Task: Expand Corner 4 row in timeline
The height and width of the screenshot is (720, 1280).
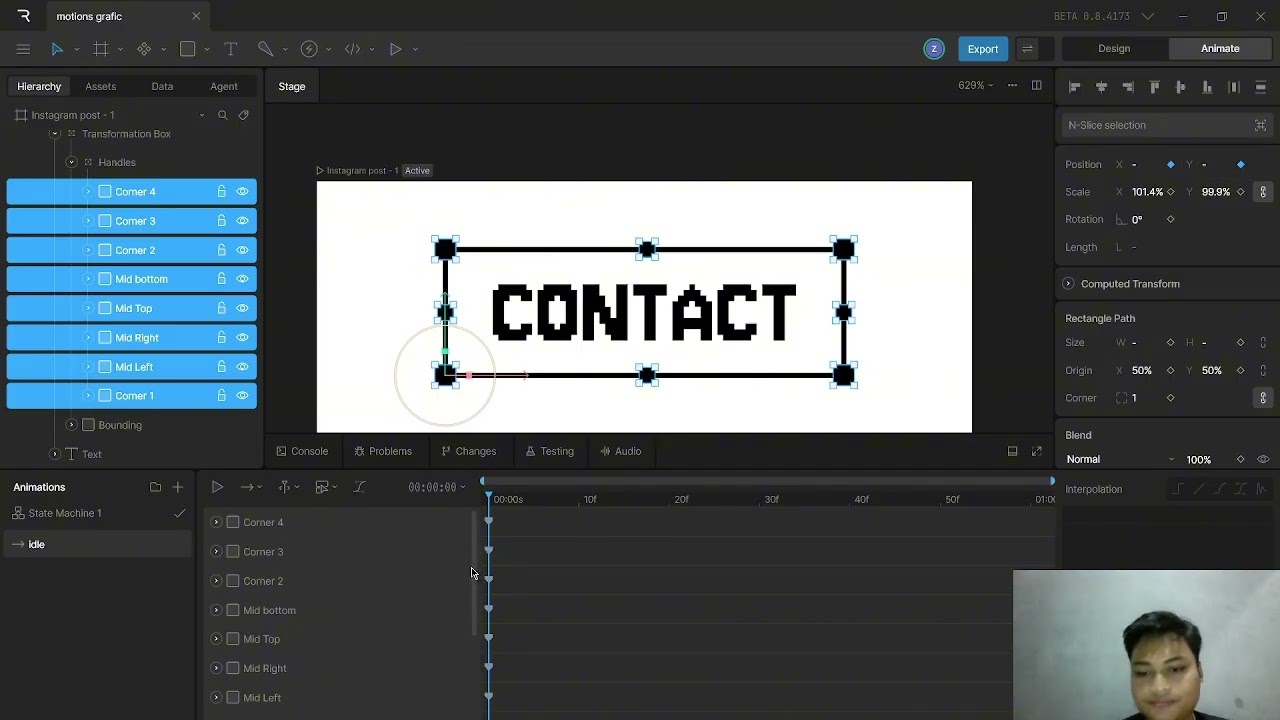Action: (216, 522)
